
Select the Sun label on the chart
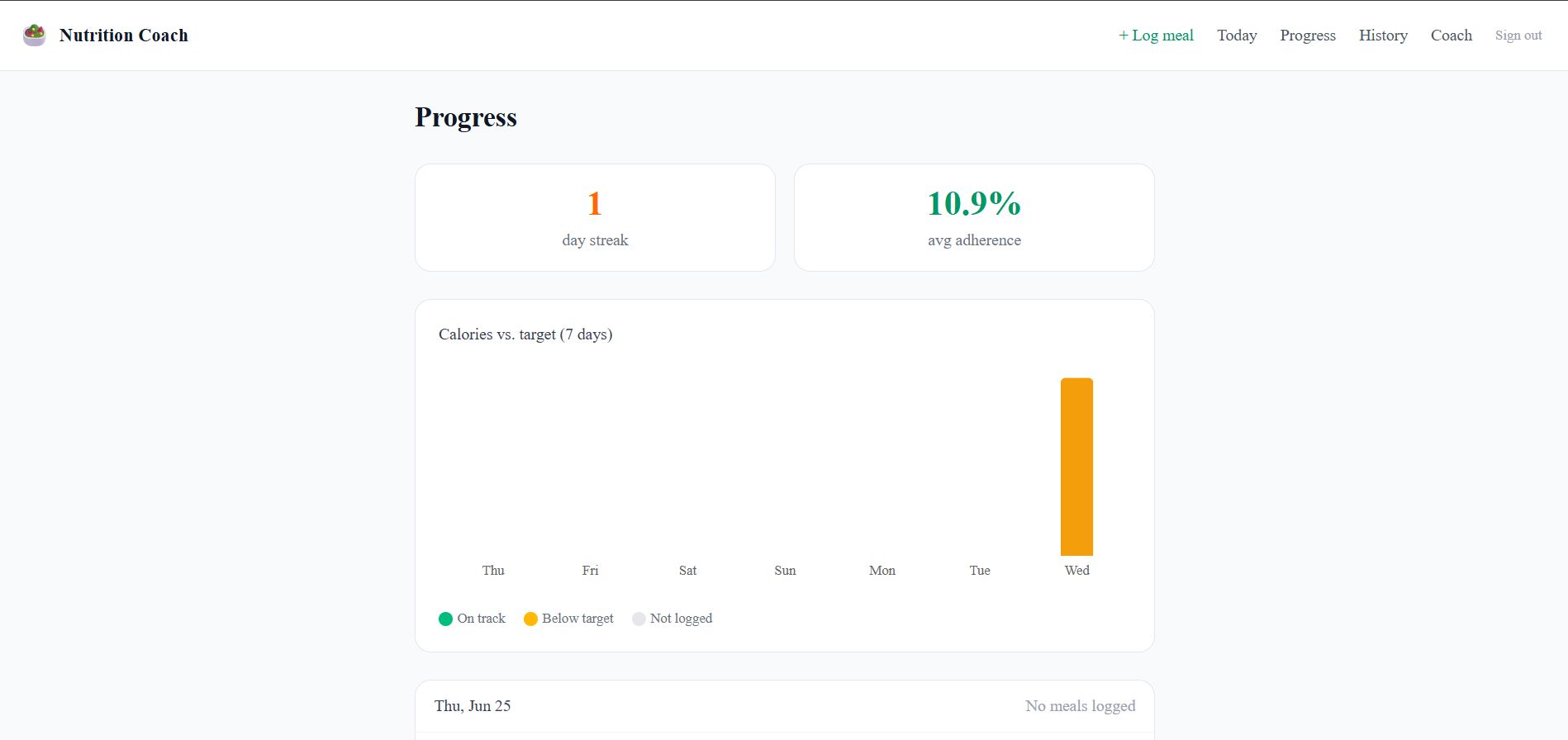[785, 571]
